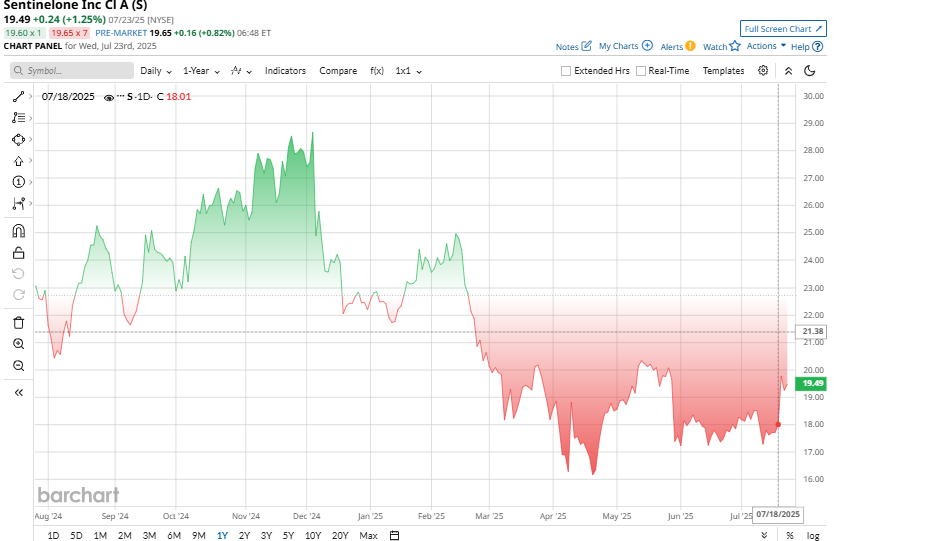Select the Max time range

click(x=368, y=535)
